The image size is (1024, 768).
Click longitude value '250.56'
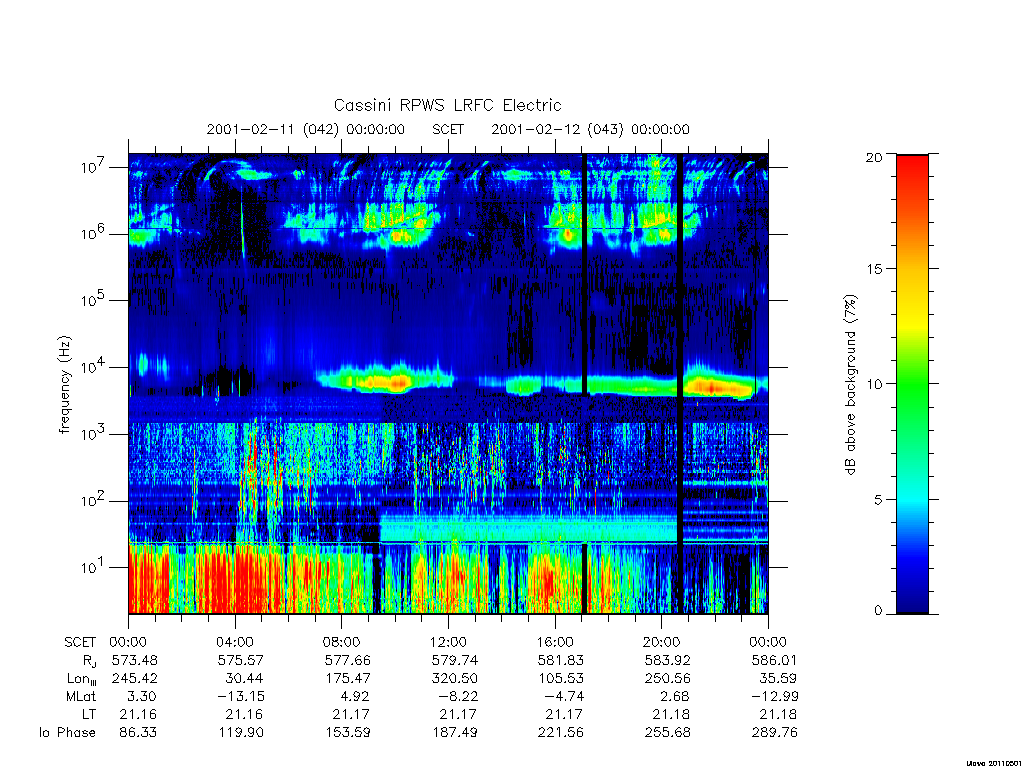667,679
